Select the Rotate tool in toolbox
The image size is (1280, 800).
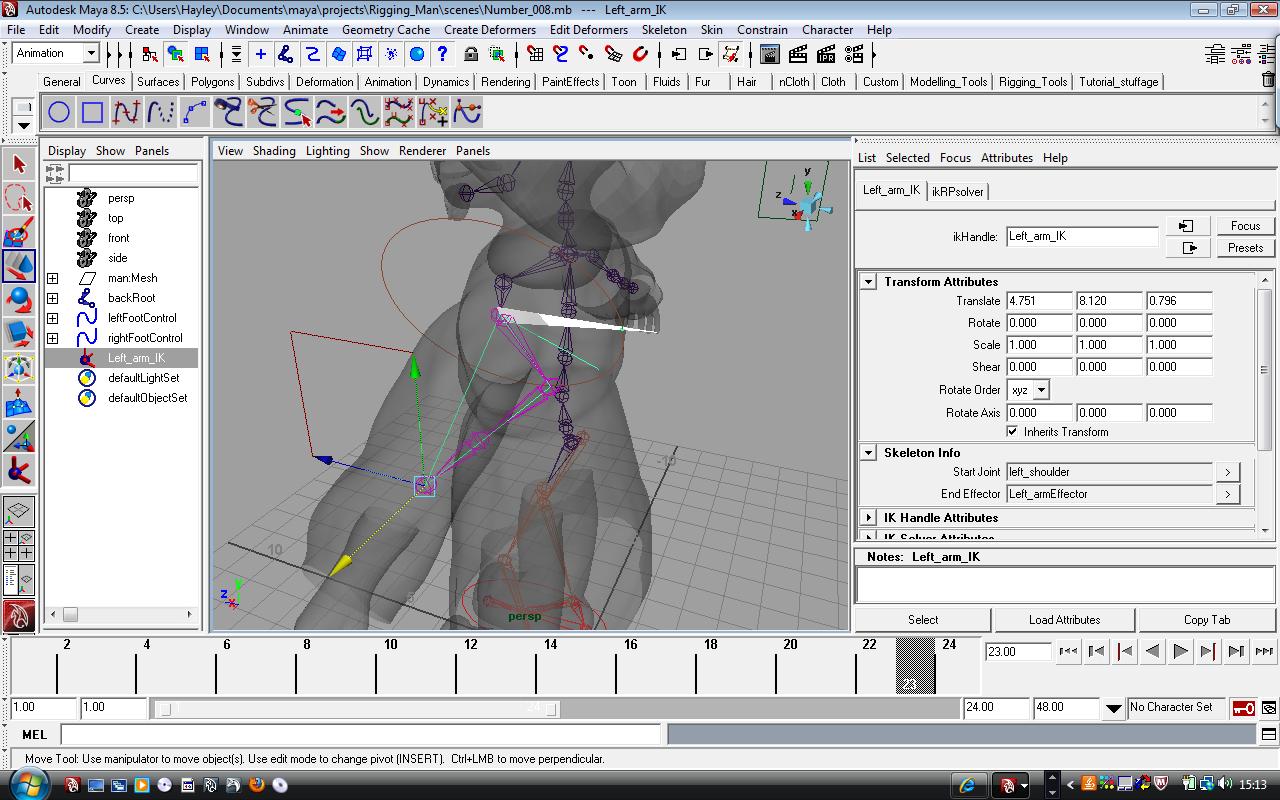pyautogui.click(x=19, y=299)
